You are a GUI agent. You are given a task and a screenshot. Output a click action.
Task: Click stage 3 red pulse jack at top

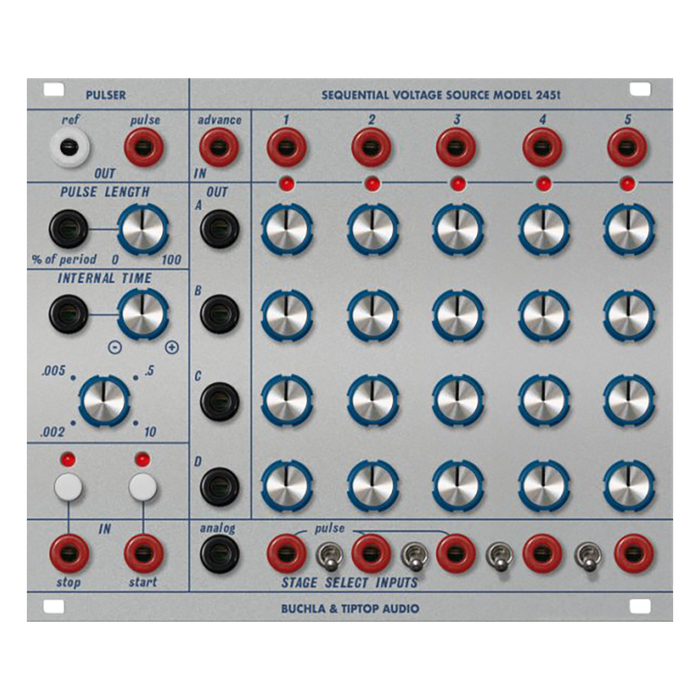coord(456,147)
